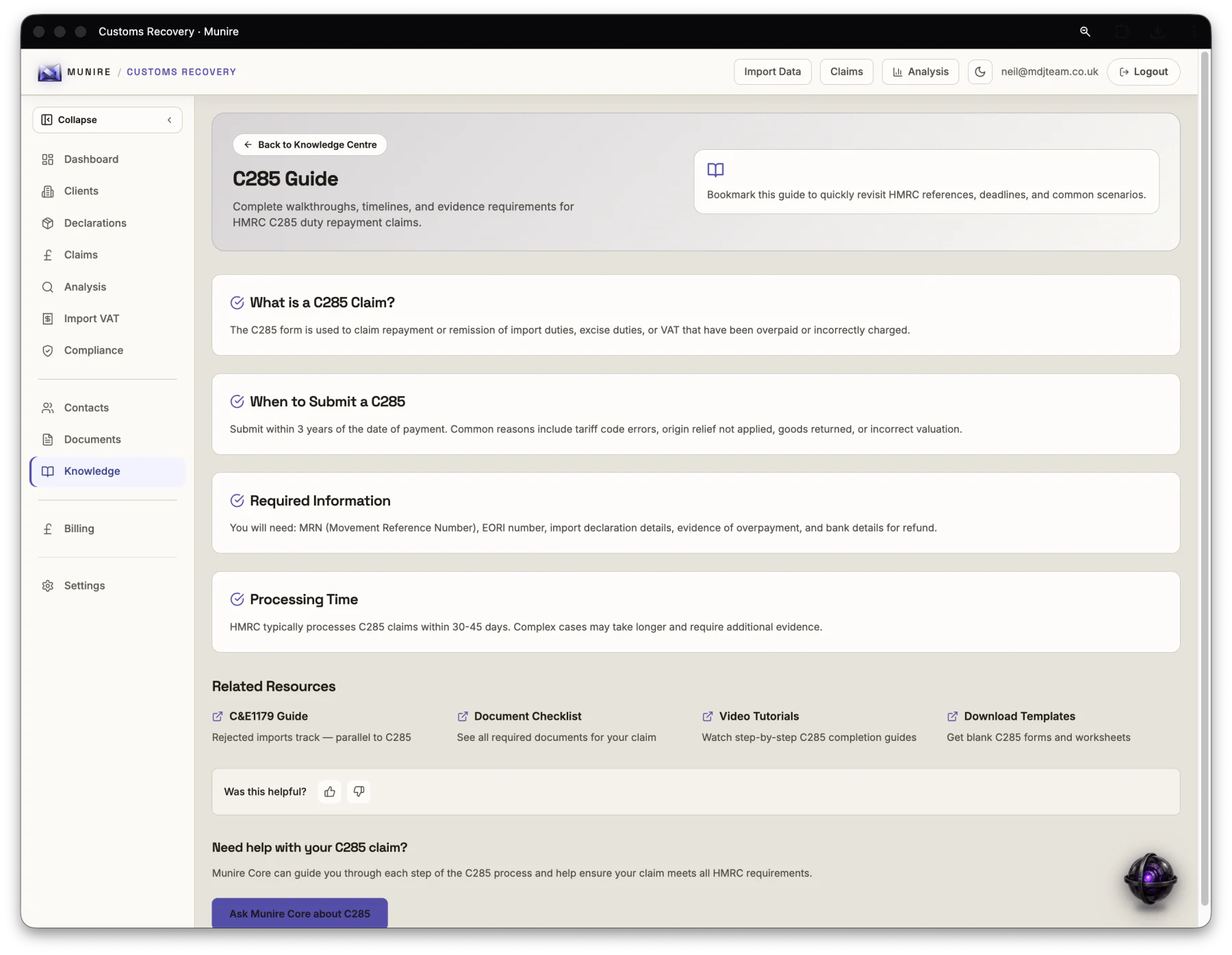Viewport: 1232px width, 955px height.
Task: Click Ask Munire Core about C285
Action: [300, 913]
